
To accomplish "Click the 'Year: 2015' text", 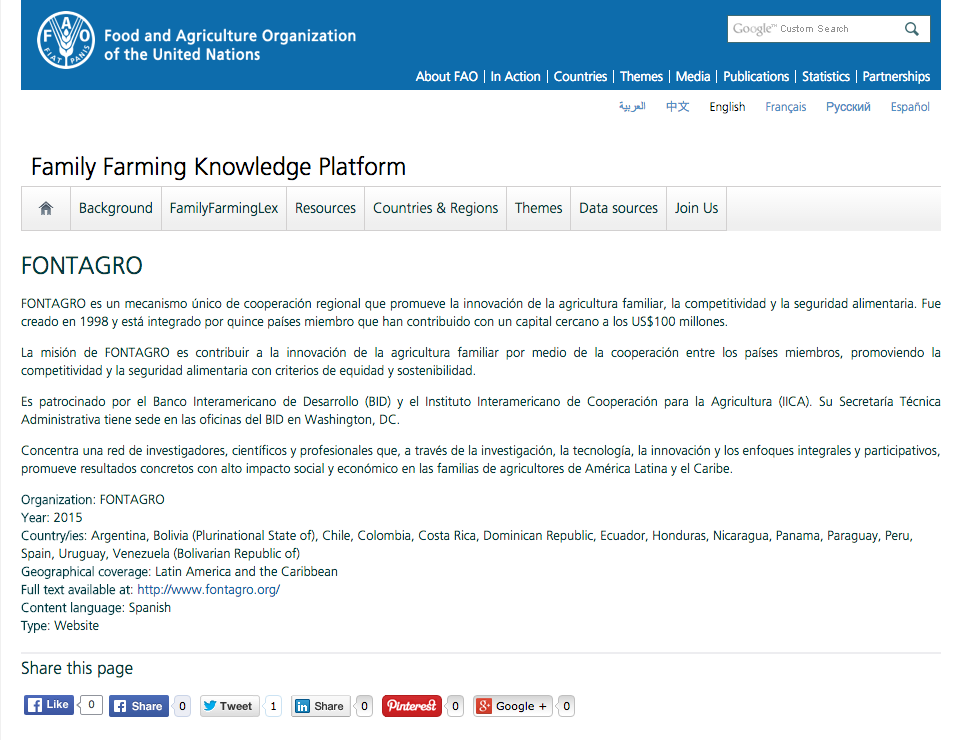I will (x=51, y=517).
